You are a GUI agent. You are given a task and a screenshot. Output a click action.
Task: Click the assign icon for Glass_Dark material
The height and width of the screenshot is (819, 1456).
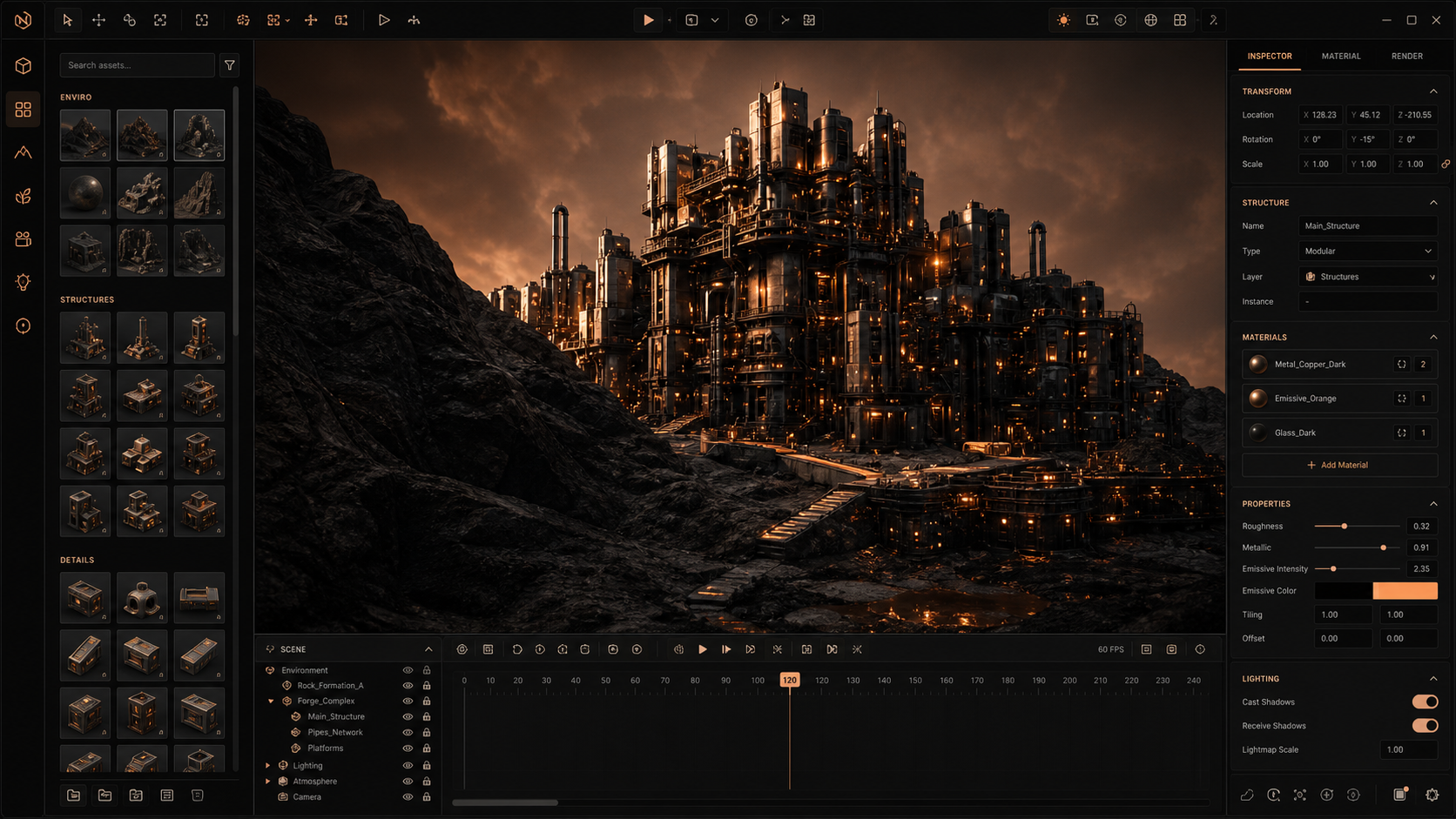pyautogui.click(x=1401, y=433)
